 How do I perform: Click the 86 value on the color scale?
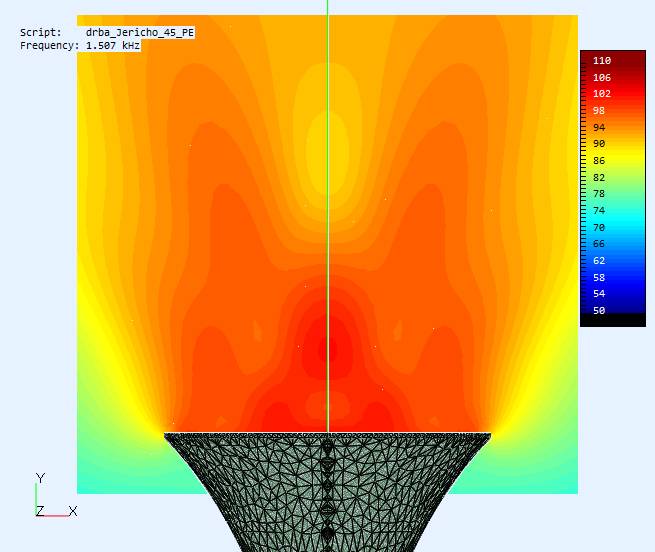click(x=599, y=160)
